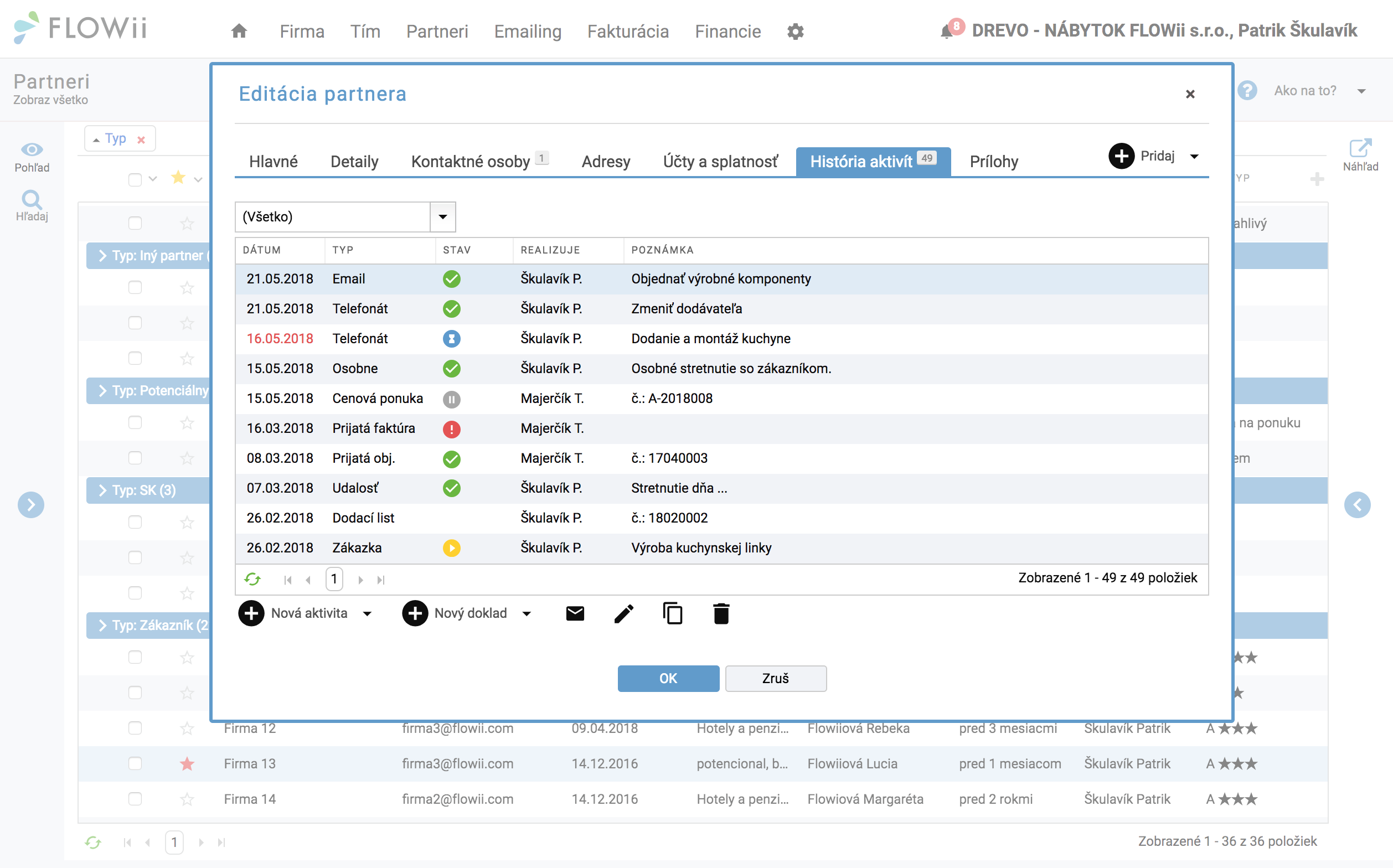This screenshot has width=1393, height=868.
Task: Cancel dialog with Zruš button
Action: [x=776, y=679]
